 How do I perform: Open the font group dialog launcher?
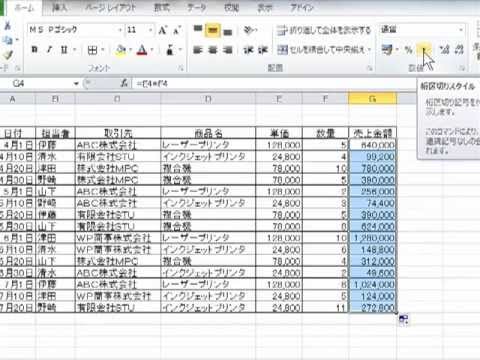[181, 68]
